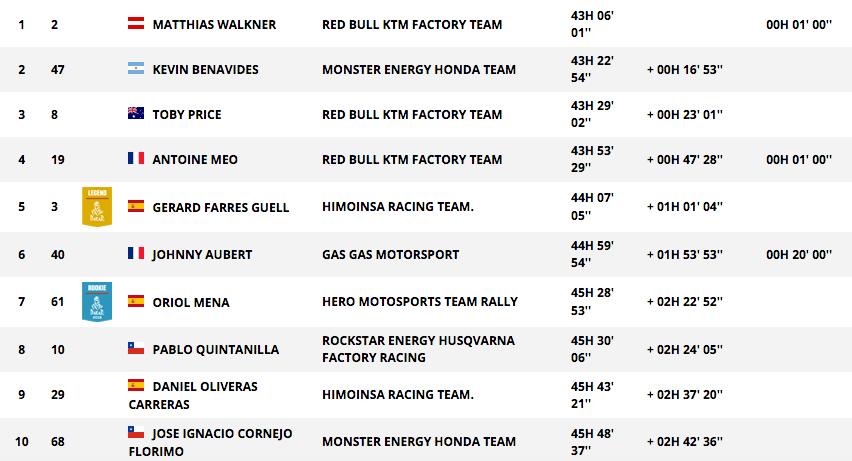This screenshot has height=461, width=852.
Task: Click bib number 68 in row ten
Action: pos(58,441)
